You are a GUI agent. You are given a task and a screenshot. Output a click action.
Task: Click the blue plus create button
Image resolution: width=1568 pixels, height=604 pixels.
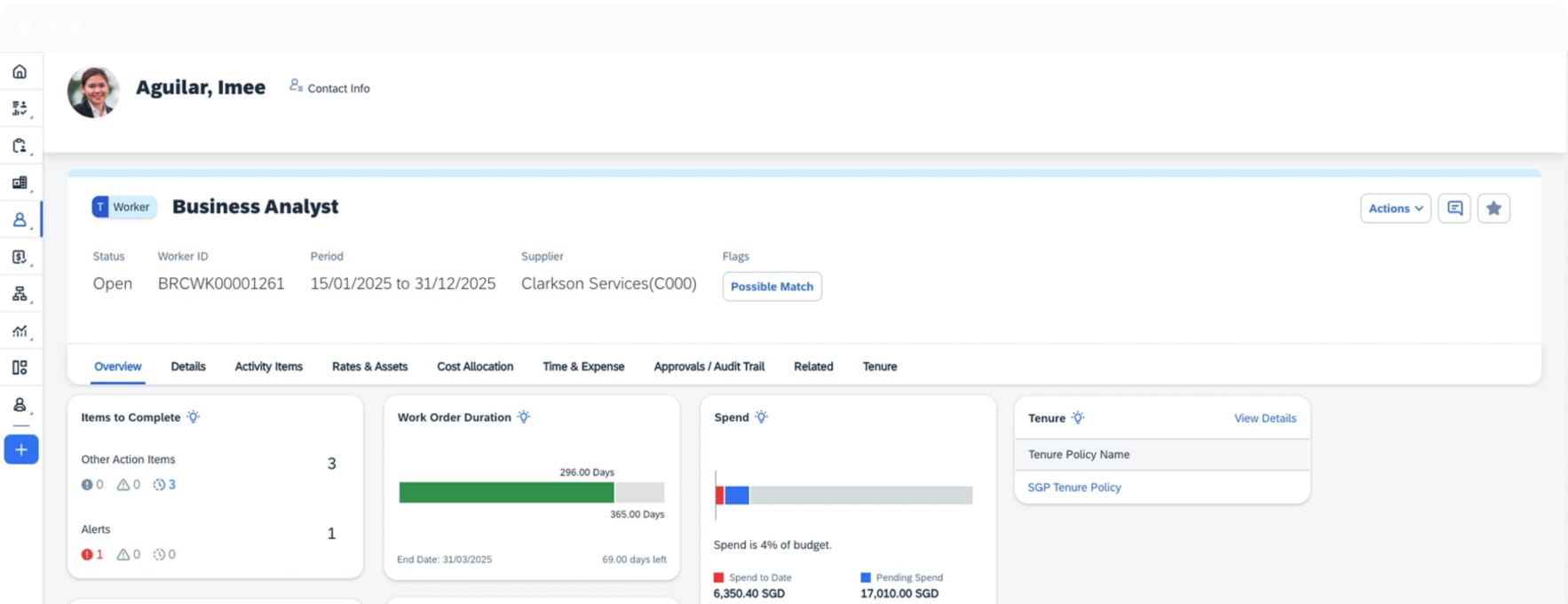pos(21,449)
